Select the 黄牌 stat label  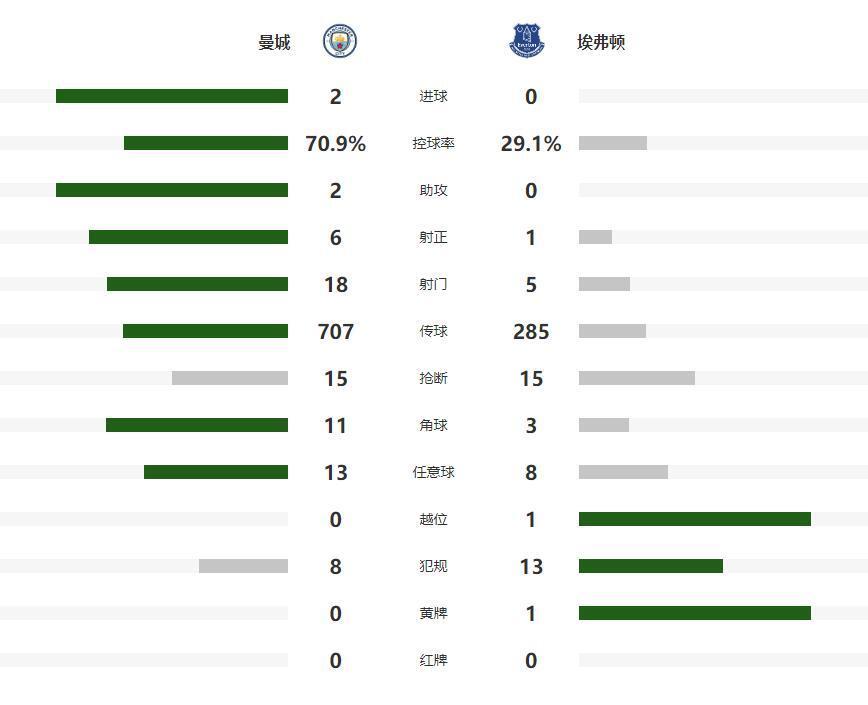[433, 613]
